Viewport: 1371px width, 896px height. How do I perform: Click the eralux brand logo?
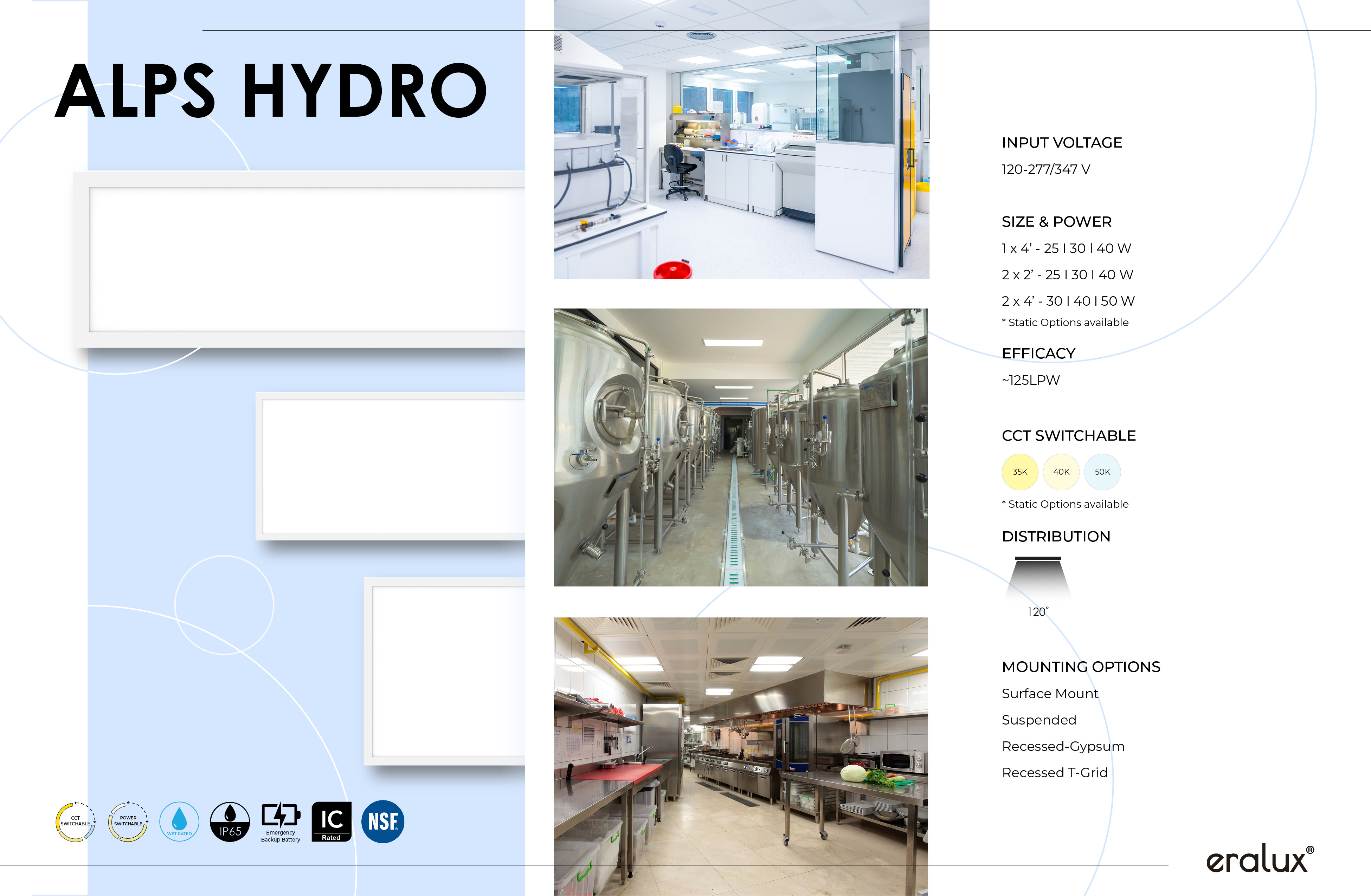click(1260, 858)
